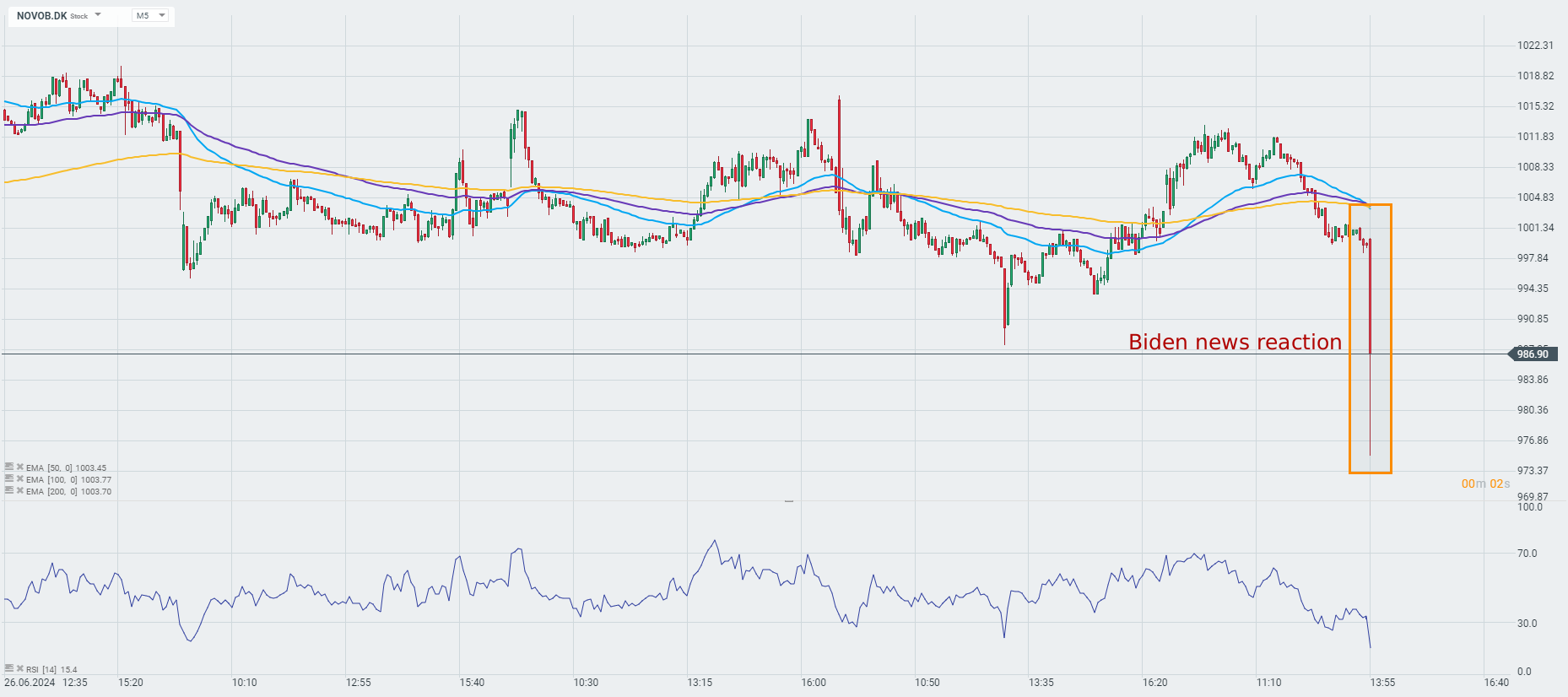The width and height of the screenshot is (1568, 697).
Task: Click the 12:55 time axis label
Action: [359, 683]
